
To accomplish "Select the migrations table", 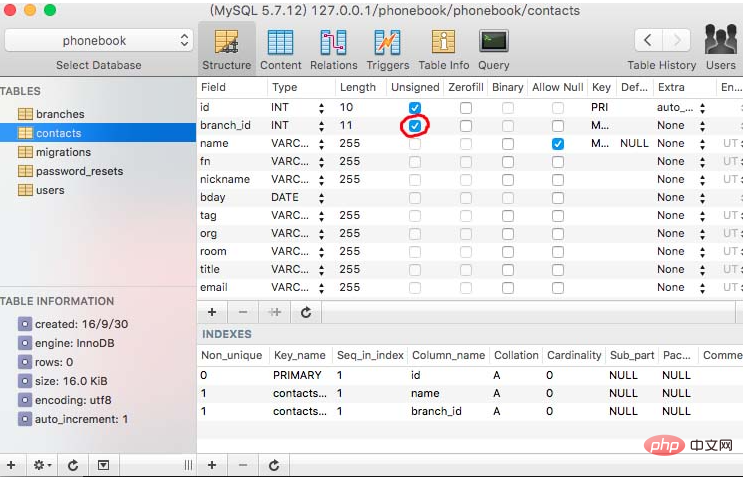I will click(63, 152).
